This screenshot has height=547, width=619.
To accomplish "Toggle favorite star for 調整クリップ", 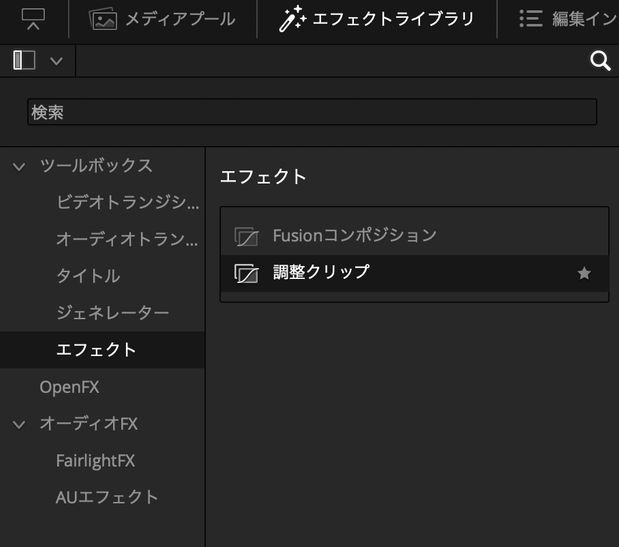I will pyautogui.click(x=584, y=273).
